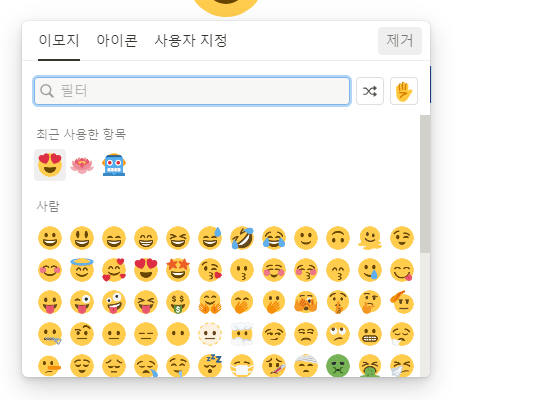Select the upside-down face emoji
Image resolution: width=560 pixels, height=400 pixels.
338,238
